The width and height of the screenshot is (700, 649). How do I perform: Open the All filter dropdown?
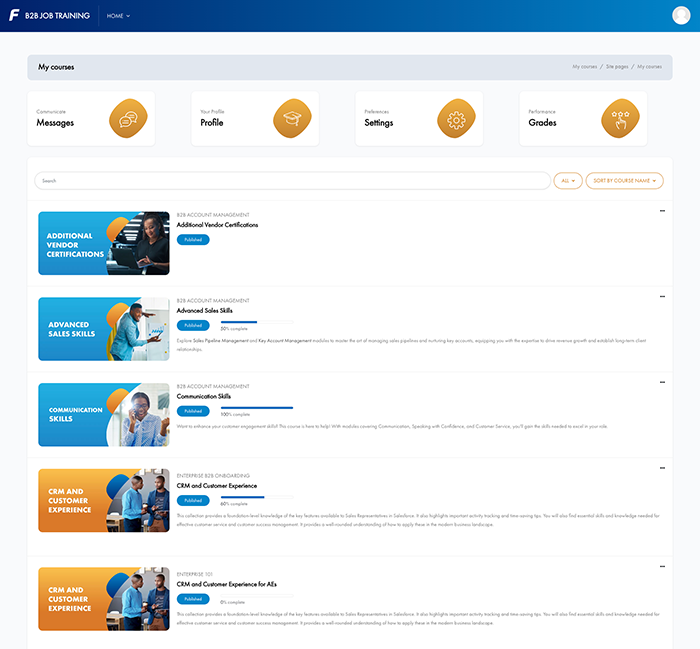coord(567,181)
